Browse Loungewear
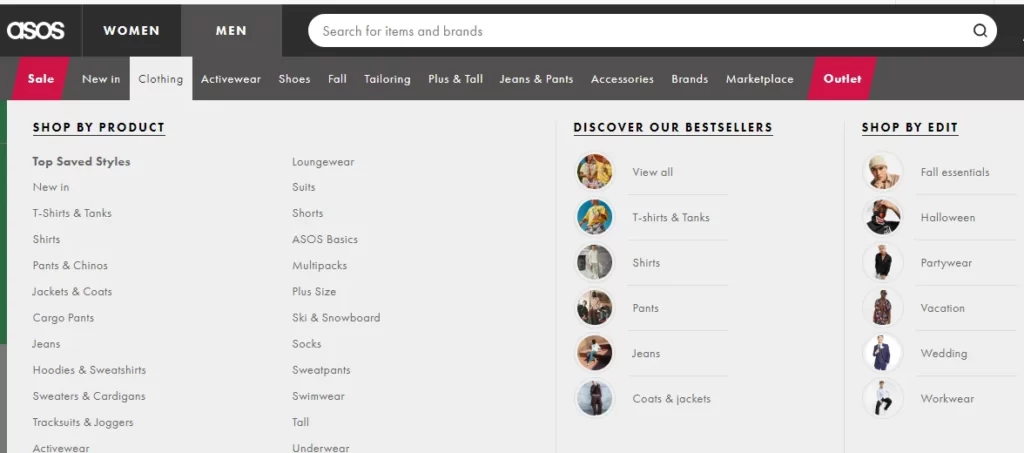The image size is (1024, 453). point(323,162)
